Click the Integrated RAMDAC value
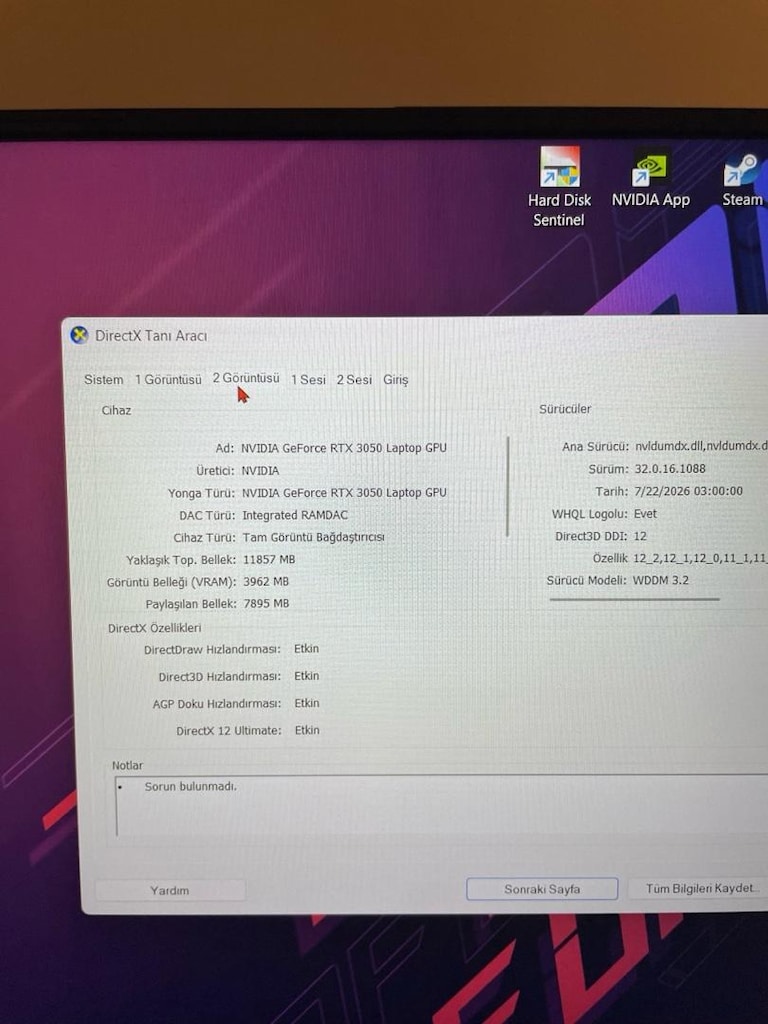 [x=295, y=515]
